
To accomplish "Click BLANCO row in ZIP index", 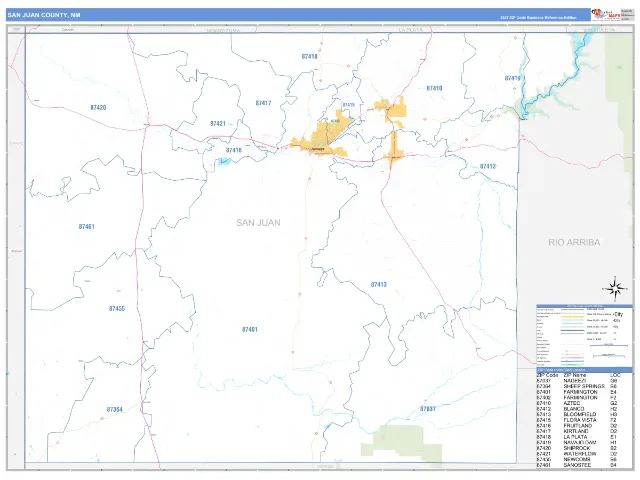I will [577, 409].
